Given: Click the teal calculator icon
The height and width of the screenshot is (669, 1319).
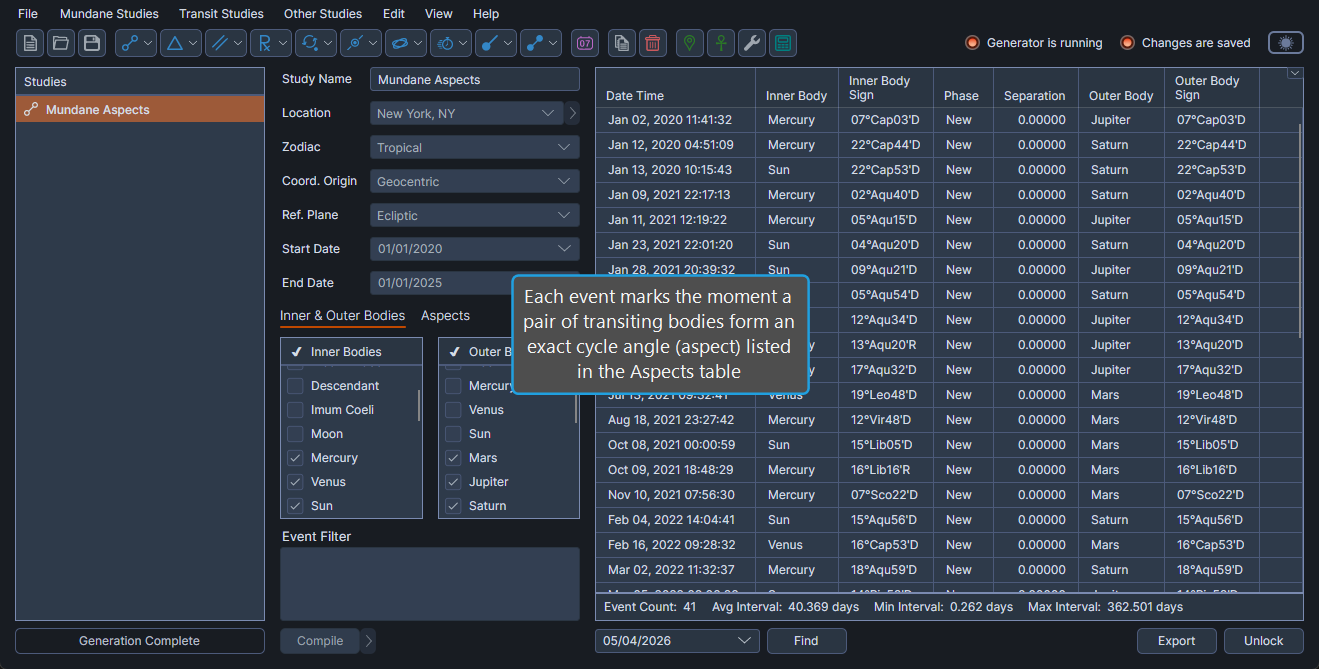Looking at the screenshot, I should (x=783, y=43).
